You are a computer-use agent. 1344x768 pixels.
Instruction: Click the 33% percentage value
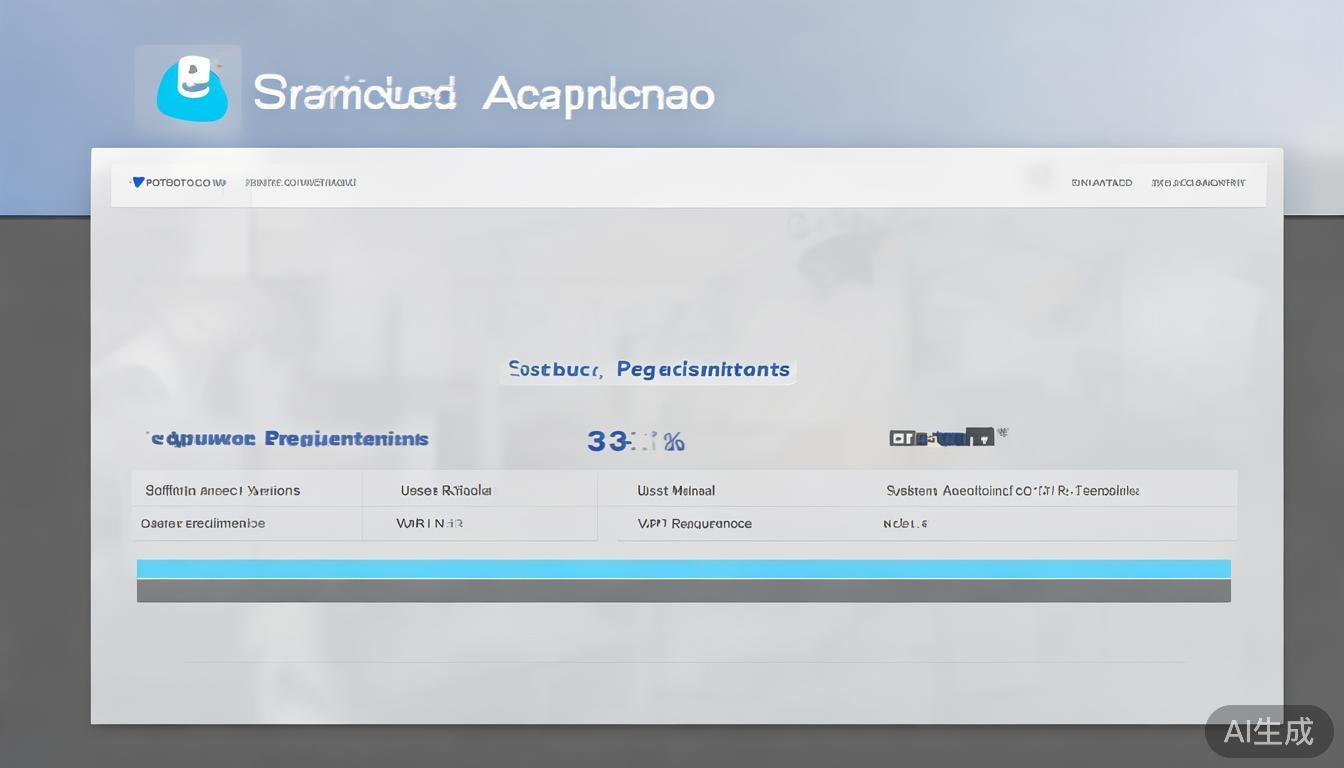(635, 440)
